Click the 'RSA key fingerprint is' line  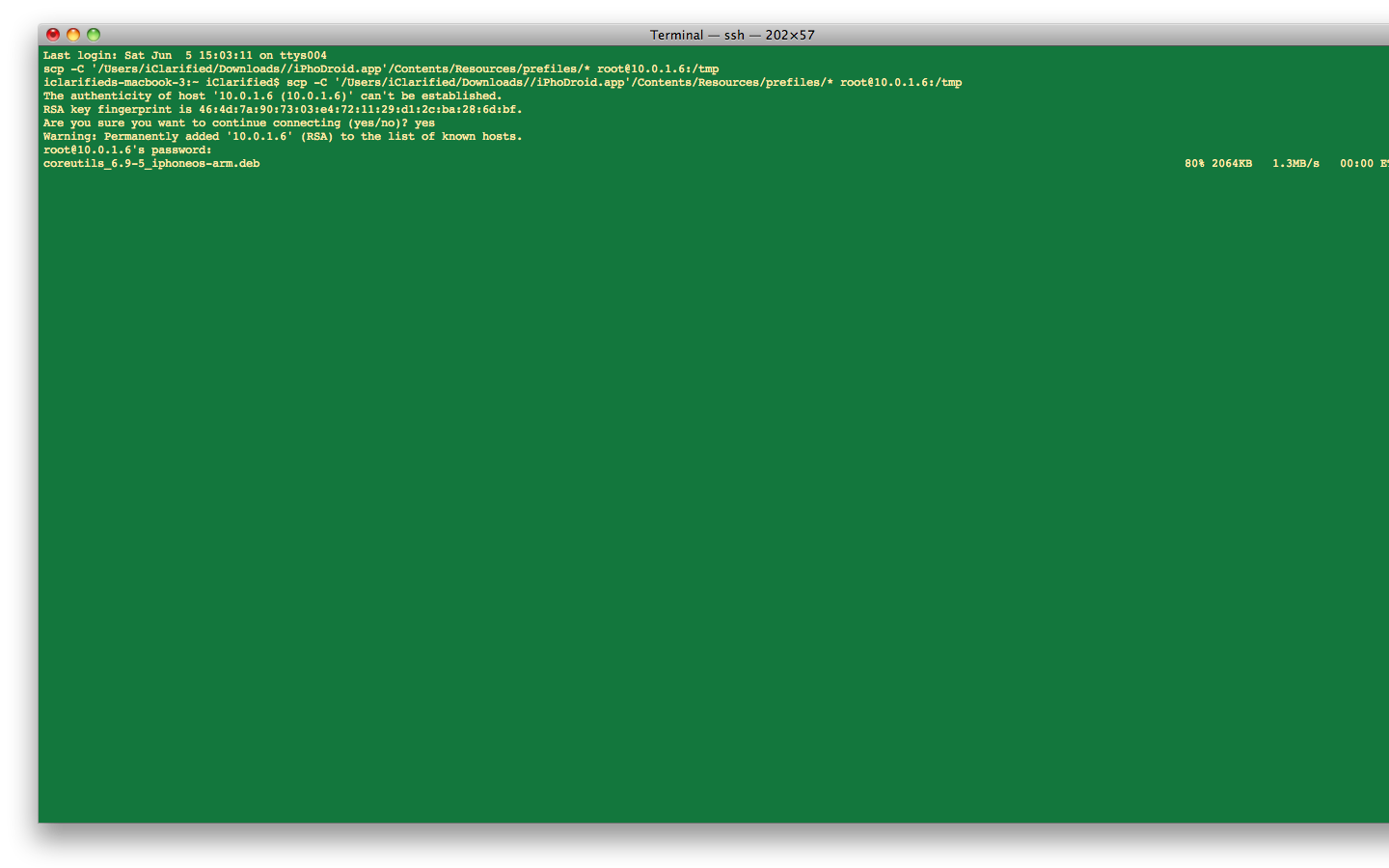[x=283, y=110]
